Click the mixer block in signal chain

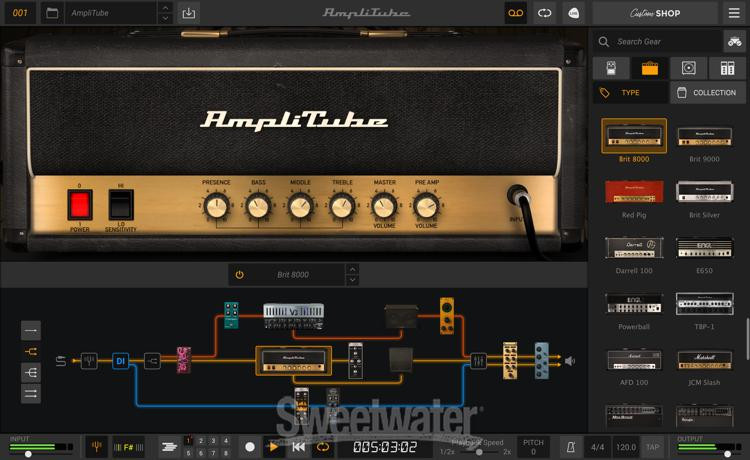[x=478, y=361]
